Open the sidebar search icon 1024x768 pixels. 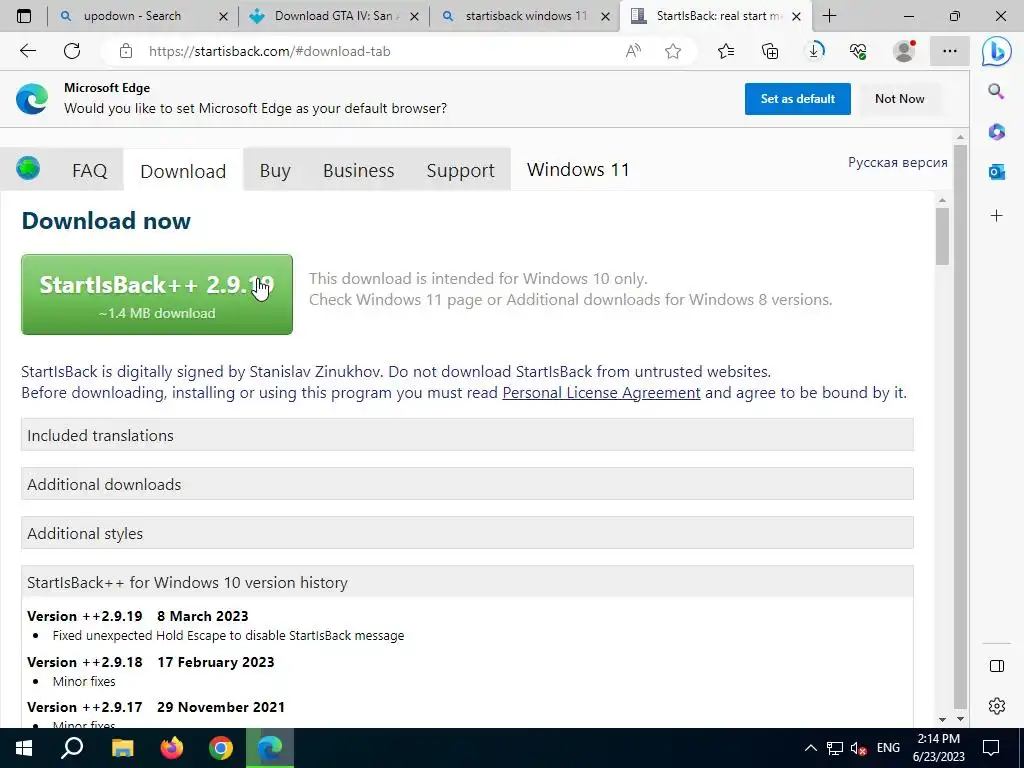[x=997, y=91]
